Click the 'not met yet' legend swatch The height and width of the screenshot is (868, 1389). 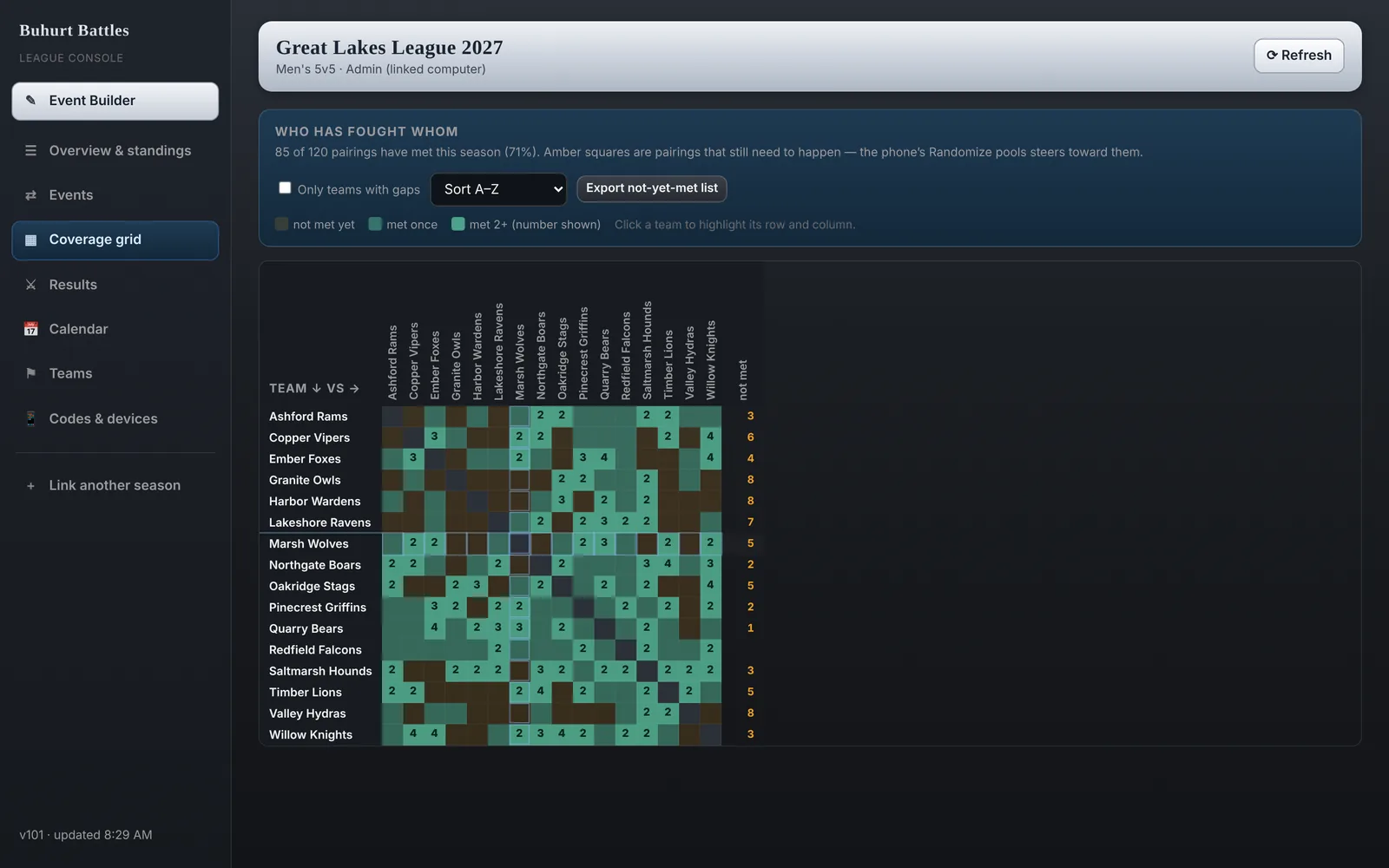[x=281, y=224]
